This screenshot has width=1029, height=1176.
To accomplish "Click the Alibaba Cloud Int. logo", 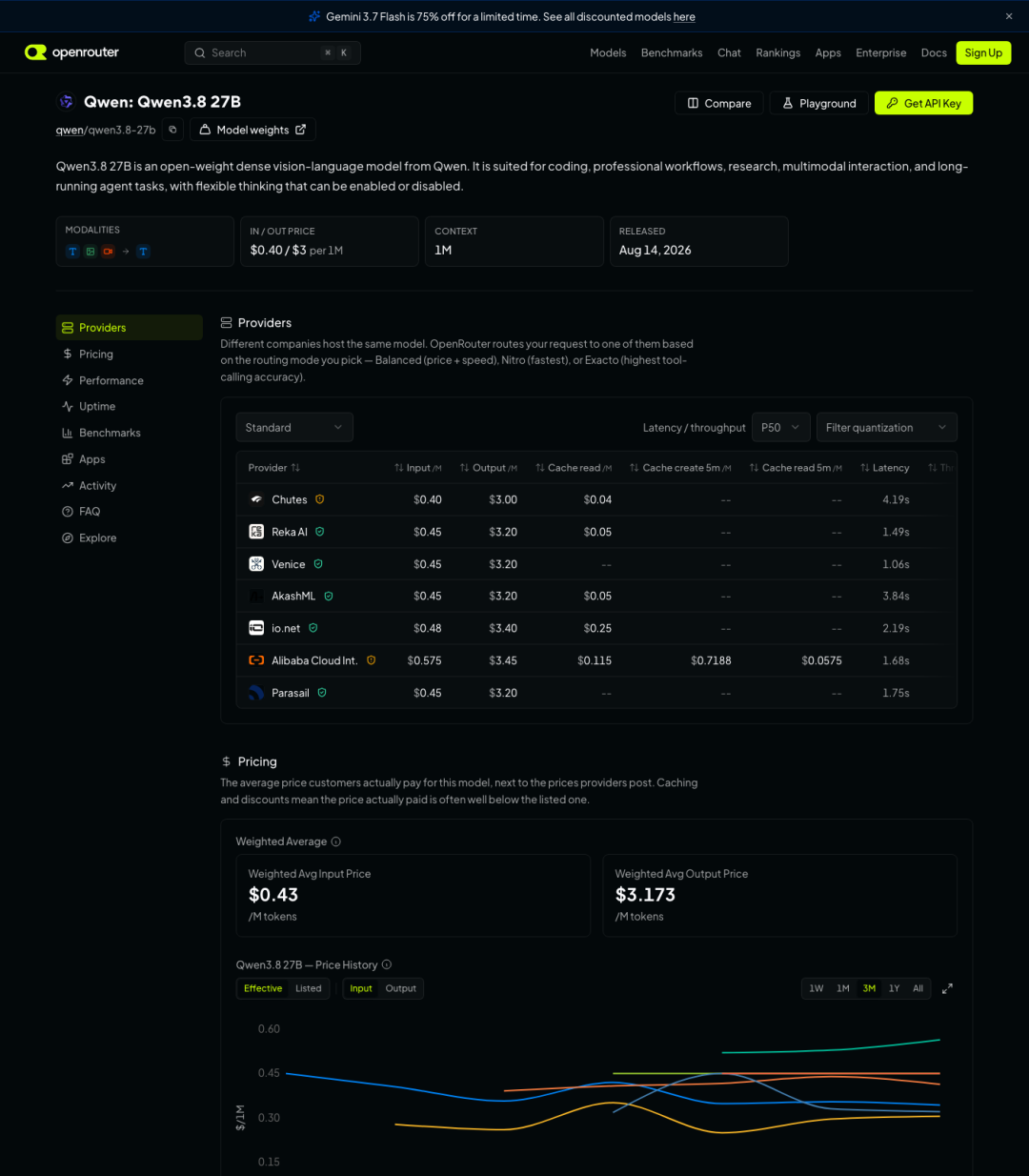I will [x=256, y=660].
